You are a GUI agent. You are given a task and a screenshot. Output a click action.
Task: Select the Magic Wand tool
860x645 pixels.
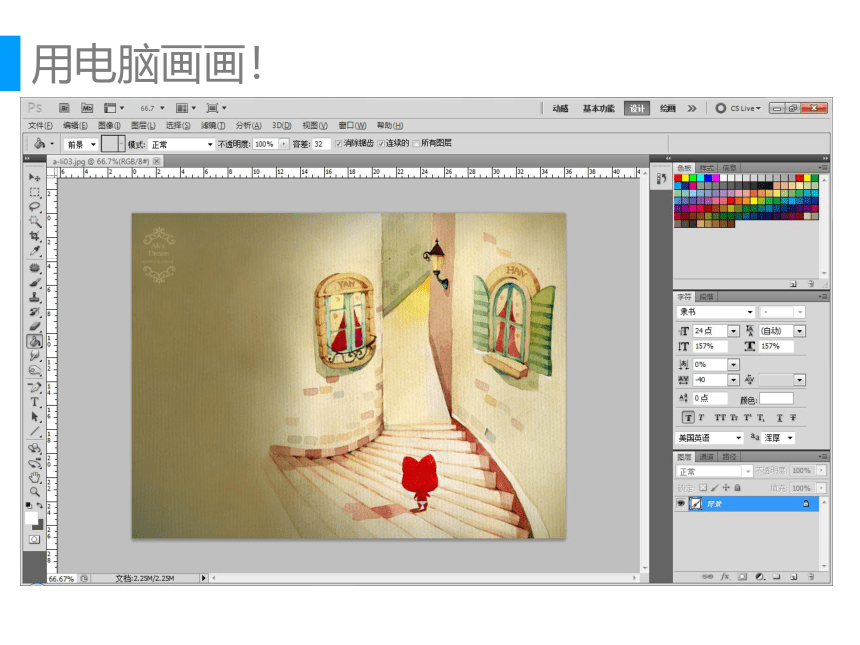(35, 222)
